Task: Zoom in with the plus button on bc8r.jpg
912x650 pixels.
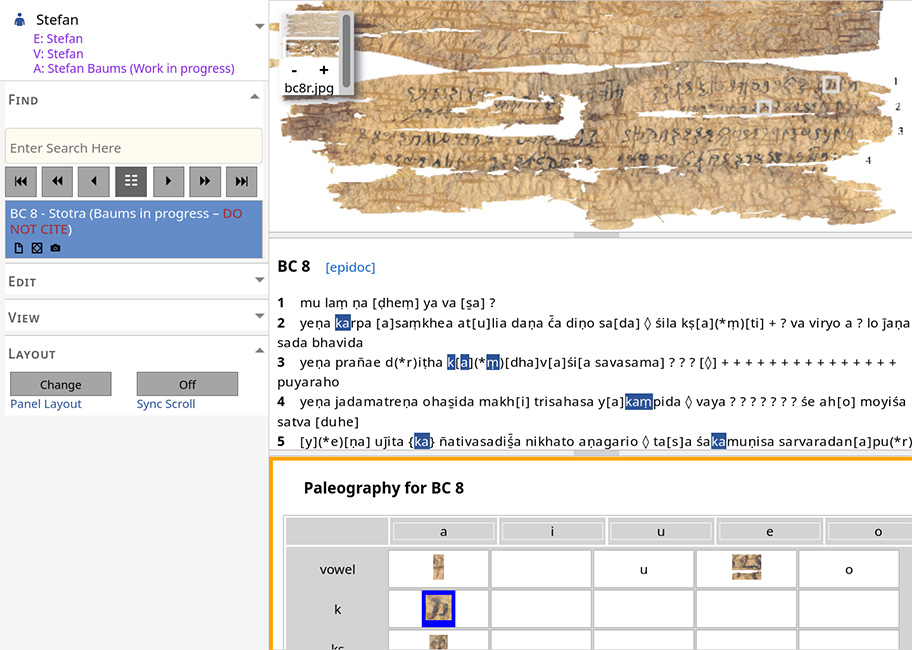Action: [x=322, y=70]
